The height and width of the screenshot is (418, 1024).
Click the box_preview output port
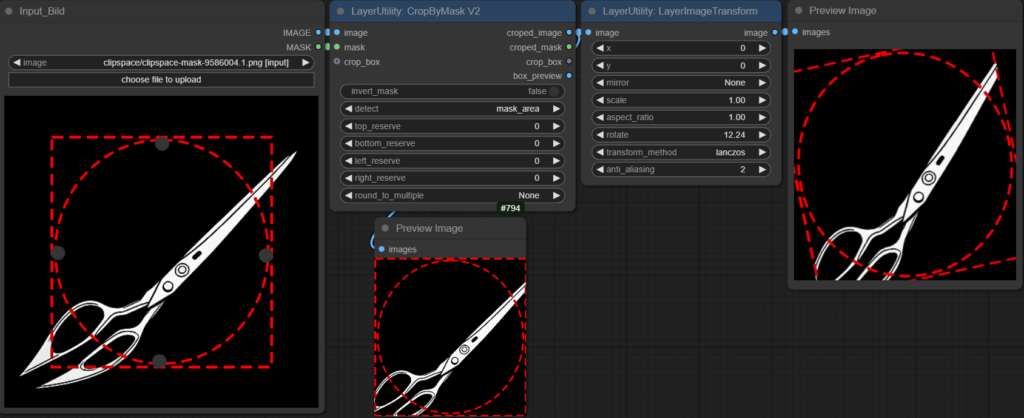tap(569, 75)
